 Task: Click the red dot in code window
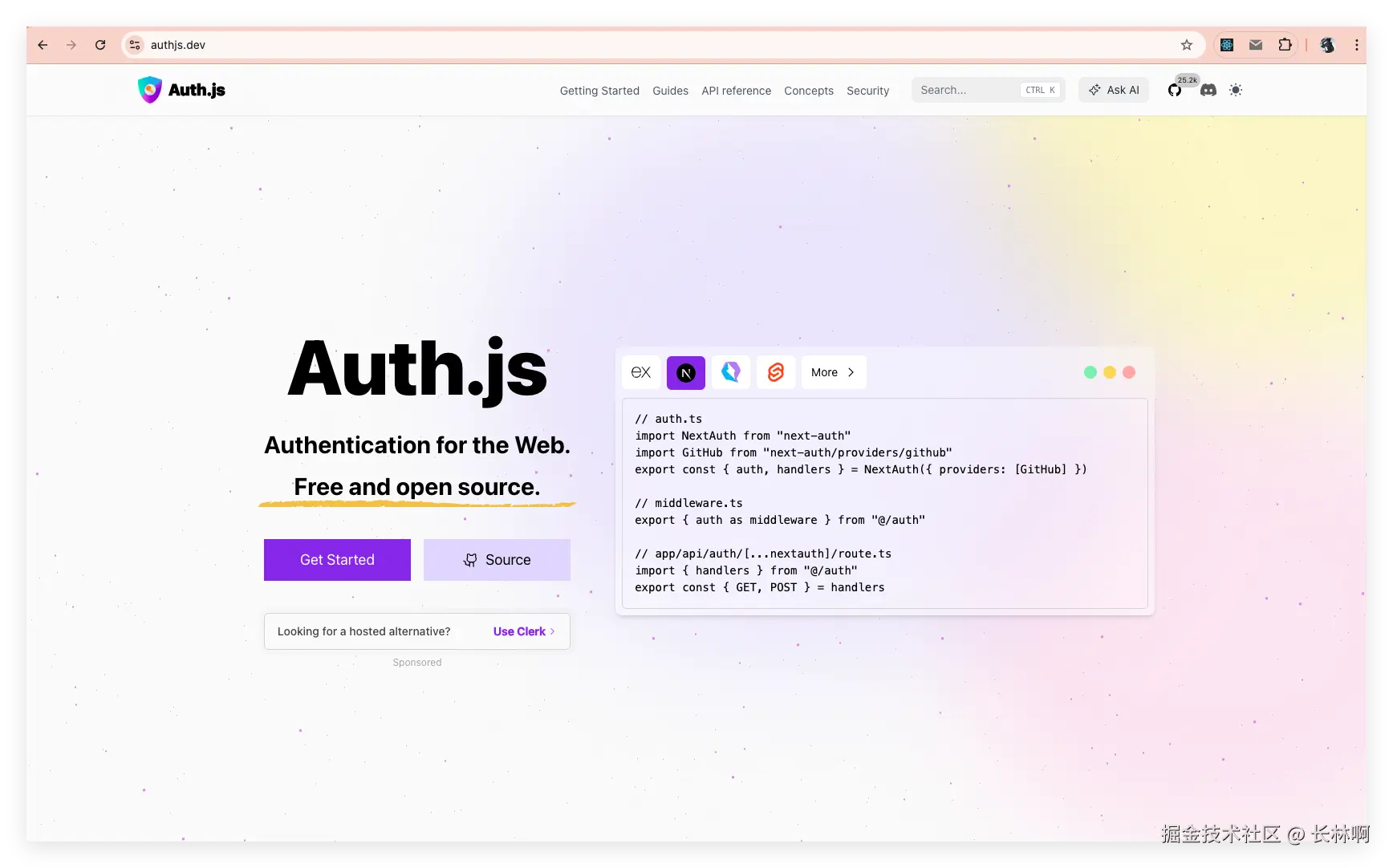pyautogui.click(x=1129, y=372)
